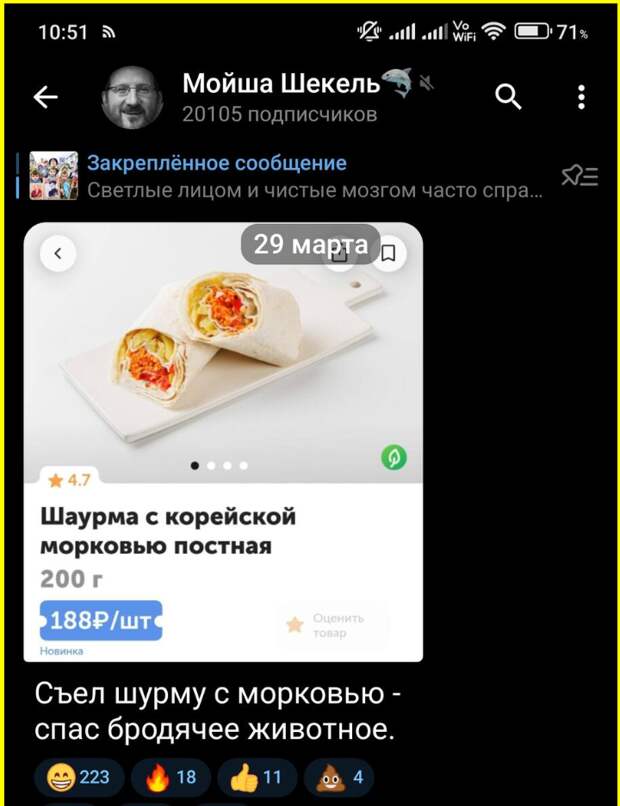The width and height of the screenshot is (620, 806).
Task: Tap the bookmark icon on product card
Action: point(389,253)
